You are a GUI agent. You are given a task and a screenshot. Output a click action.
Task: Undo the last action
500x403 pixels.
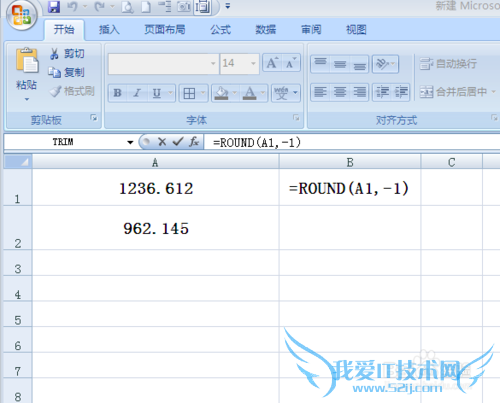pos(72,6)
